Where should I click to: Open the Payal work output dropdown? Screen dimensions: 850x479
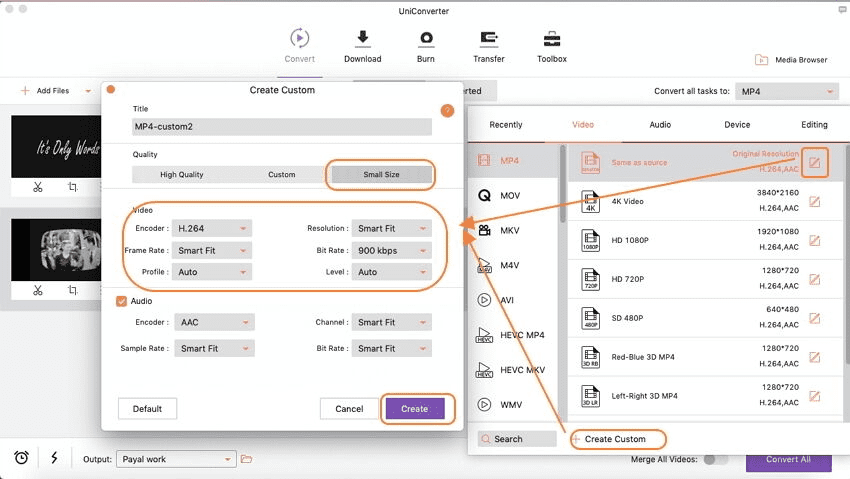click(x=174, y=459)
